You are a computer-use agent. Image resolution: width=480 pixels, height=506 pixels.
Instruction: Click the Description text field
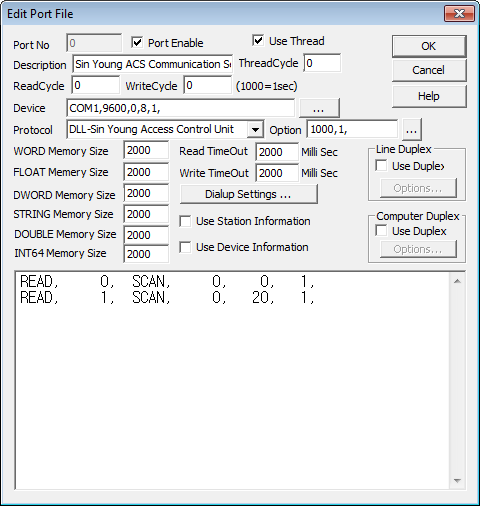click(153, 64)
